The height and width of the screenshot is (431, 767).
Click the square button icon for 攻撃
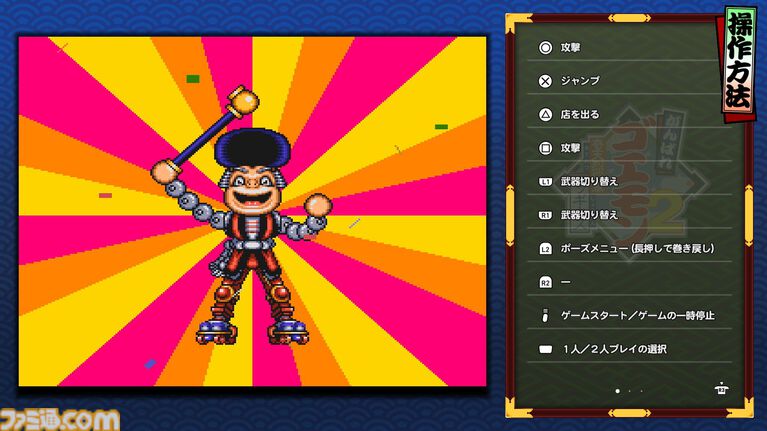click(x=545, y=148)
